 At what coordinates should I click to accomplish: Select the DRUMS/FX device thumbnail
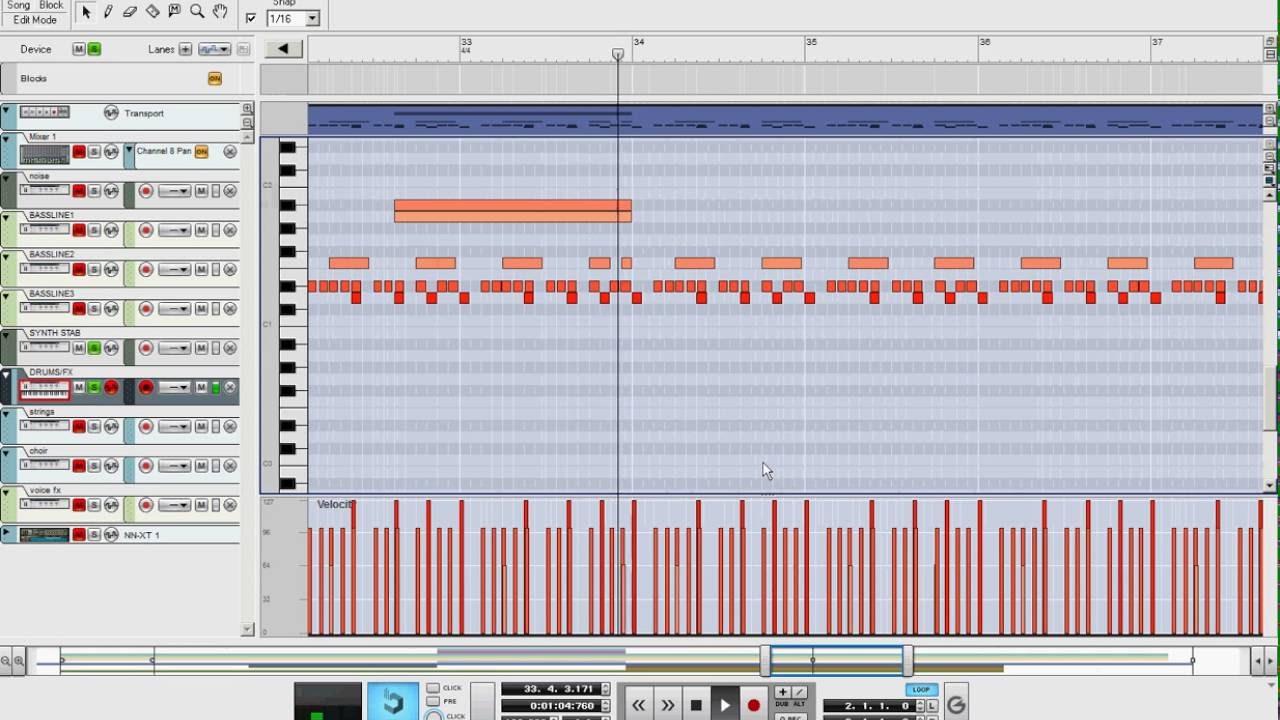45,389
